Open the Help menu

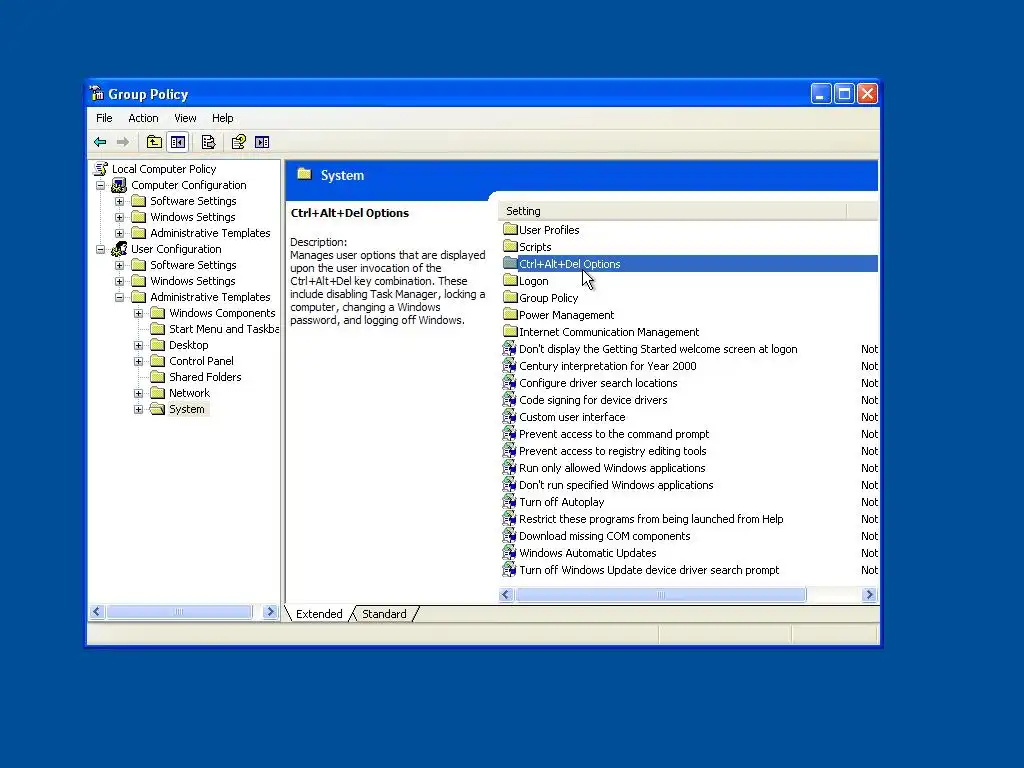pyautogui.click(x=222, y=118)
